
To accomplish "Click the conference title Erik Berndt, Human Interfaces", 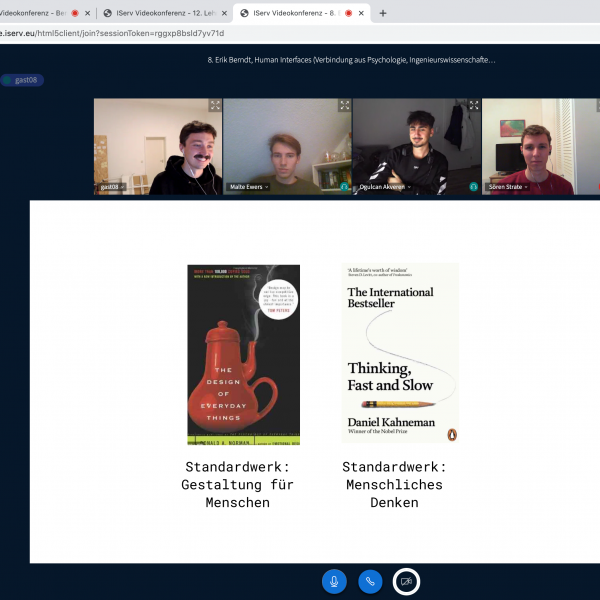I will 351,60.
